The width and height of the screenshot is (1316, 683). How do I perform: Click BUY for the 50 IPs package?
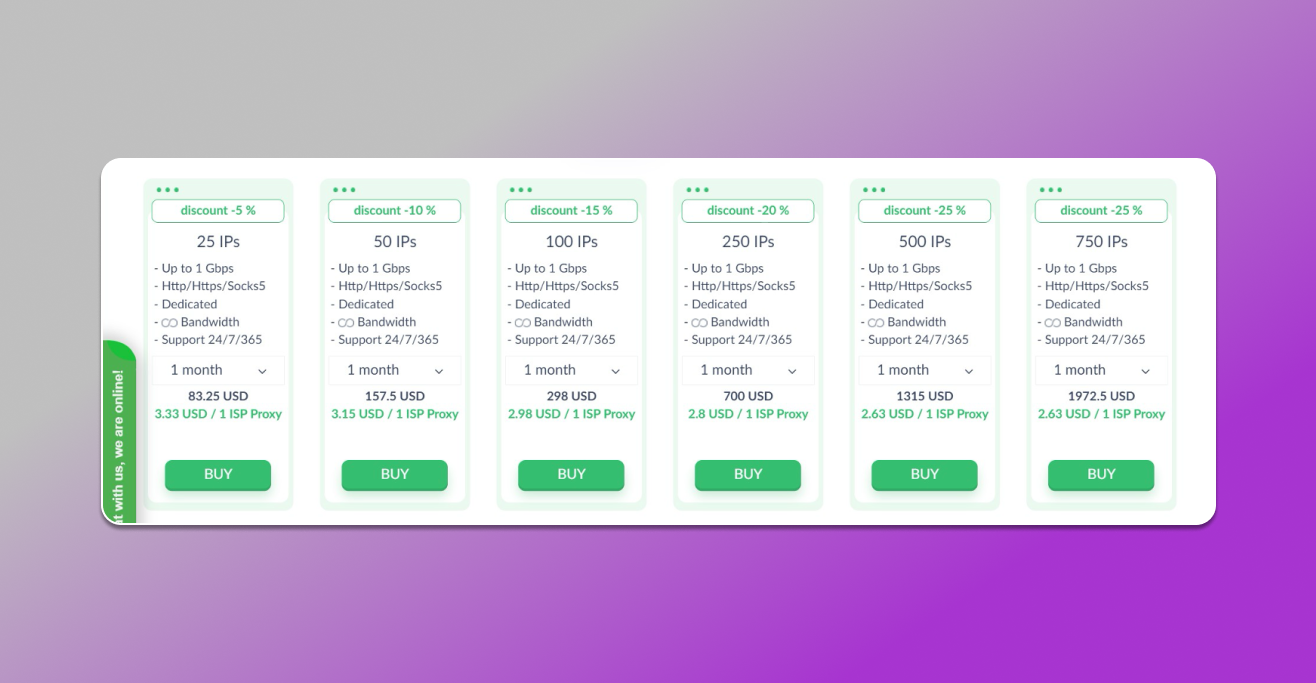click(x=395, y=475)
